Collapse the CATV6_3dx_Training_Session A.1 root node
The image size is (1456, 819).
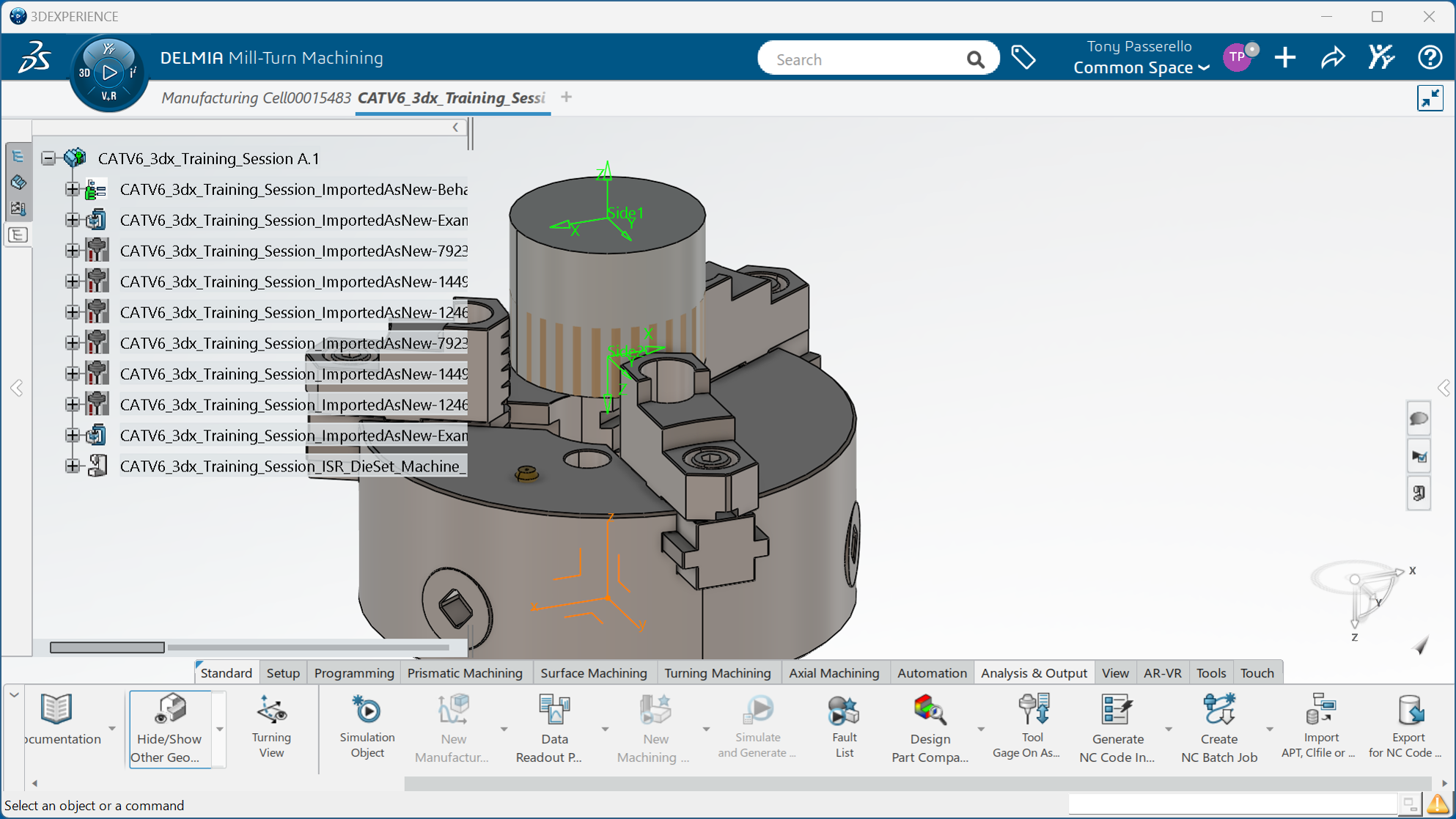48,158
